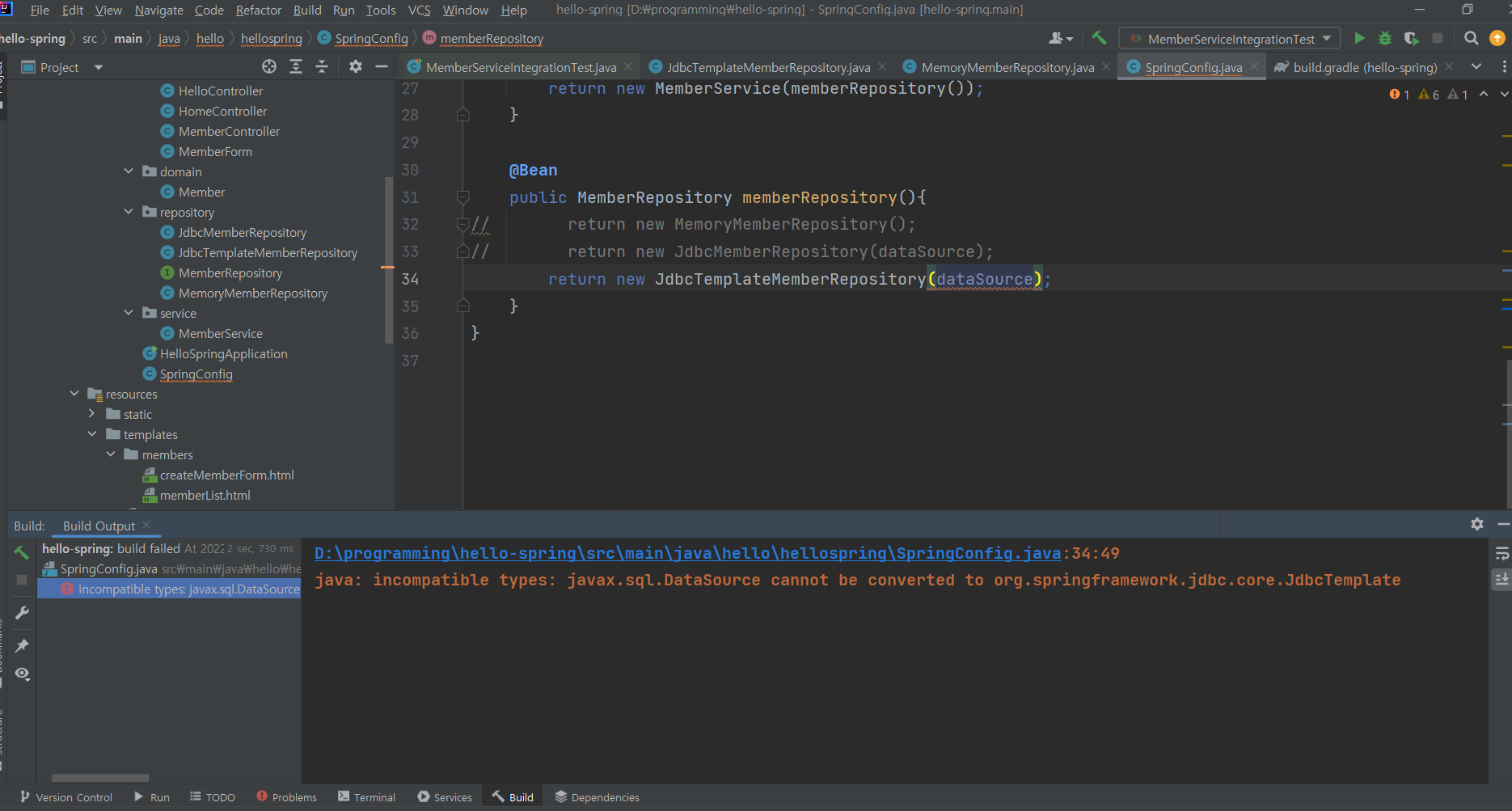The width and height of the screenshot is (1512, 811).
Task: Collapse the templates folder
Action: pyautogui.click(x=92, y=434)
